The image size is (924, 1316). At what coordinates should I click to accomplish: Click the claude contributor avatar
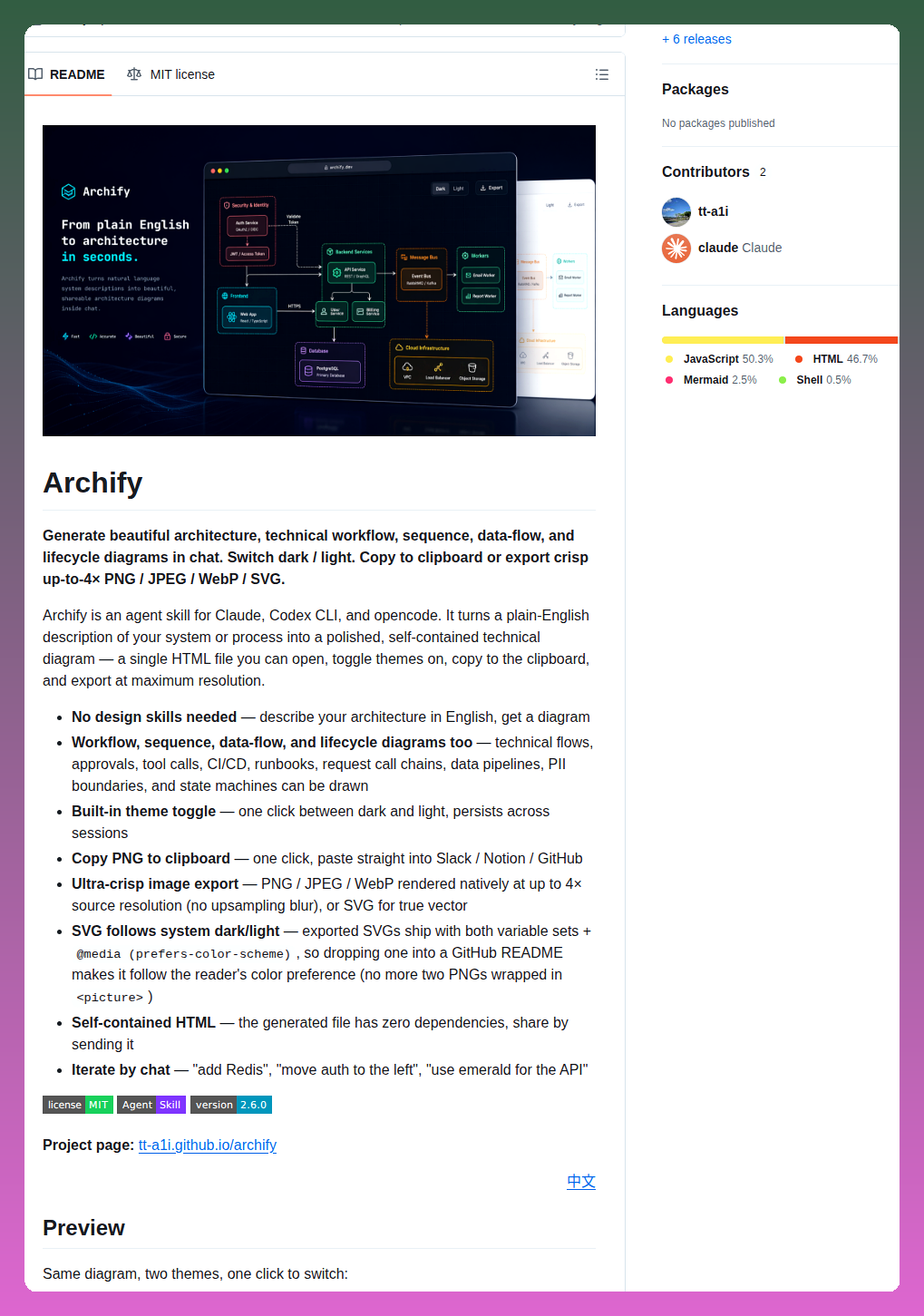pyautogui.click(x=676, y=248)
